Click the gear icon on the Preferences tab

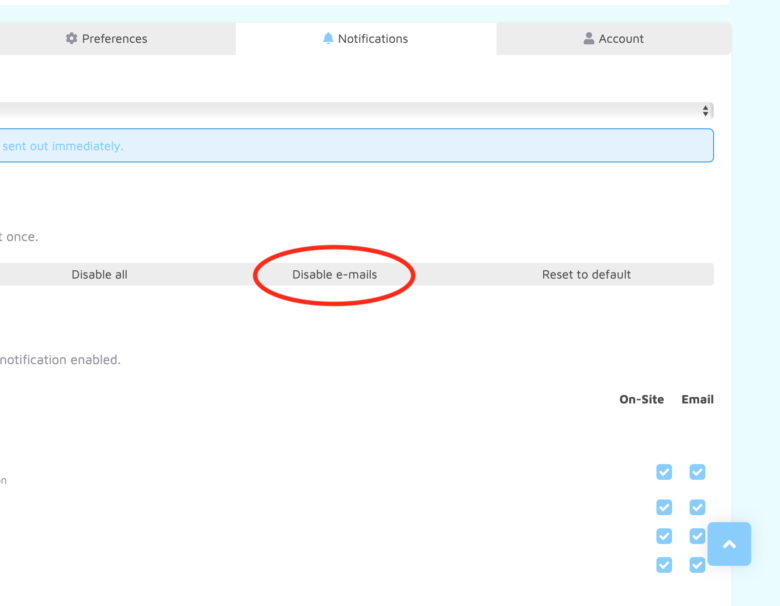click(x=71, y=39)
